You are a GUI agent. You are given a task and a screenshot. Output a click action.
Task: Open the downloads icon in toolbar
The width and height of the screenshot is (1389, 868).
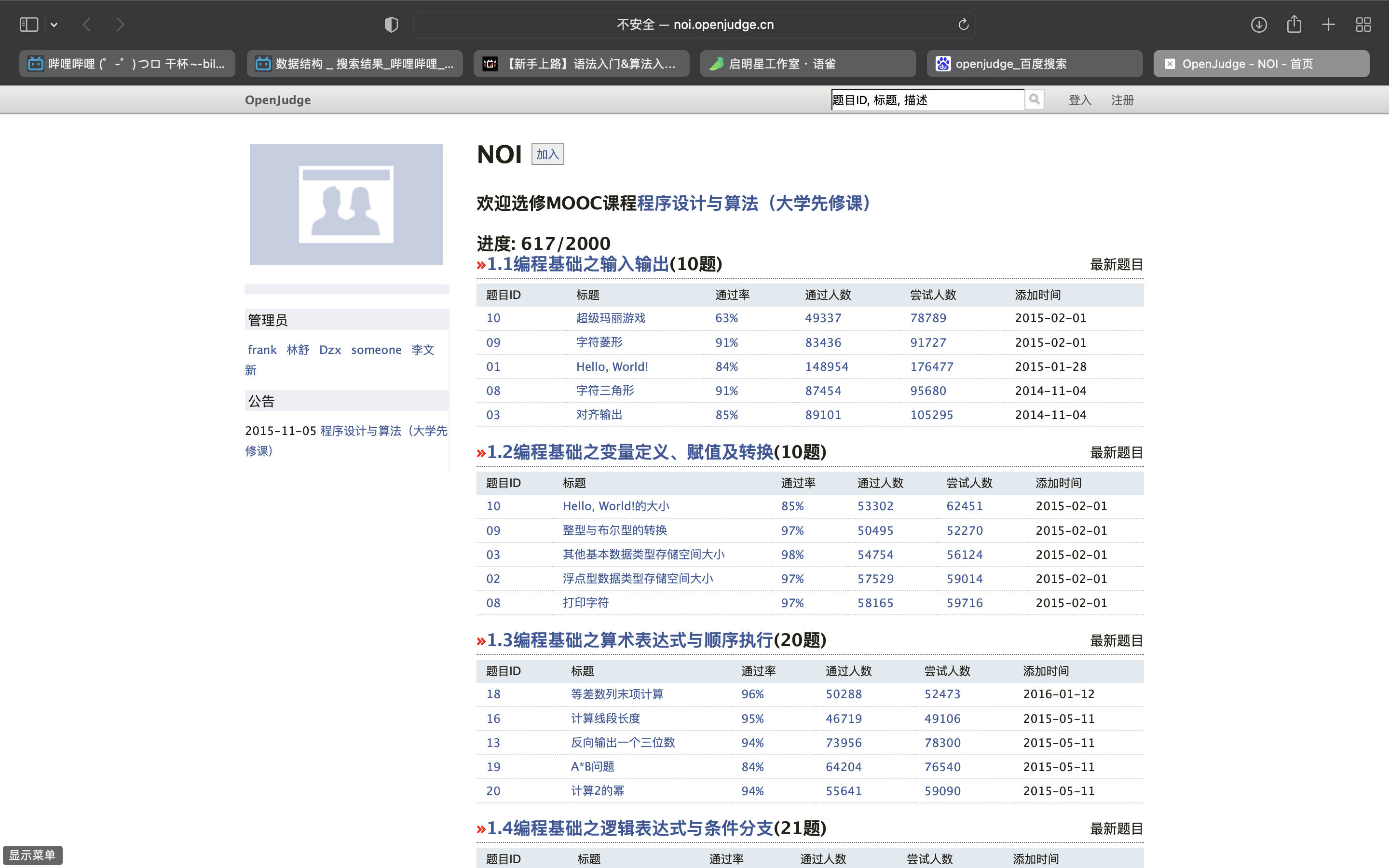[x=1259, y=25]
